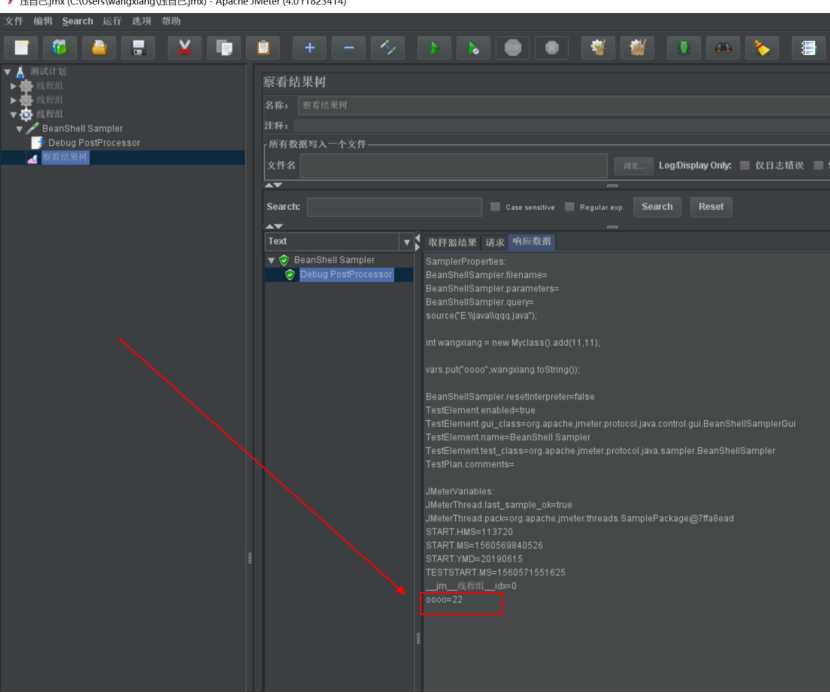Select the highlighted 察看结果树 tree node
Screen dimensions: 830x693
pyautogui.click(x=65, y=157)
